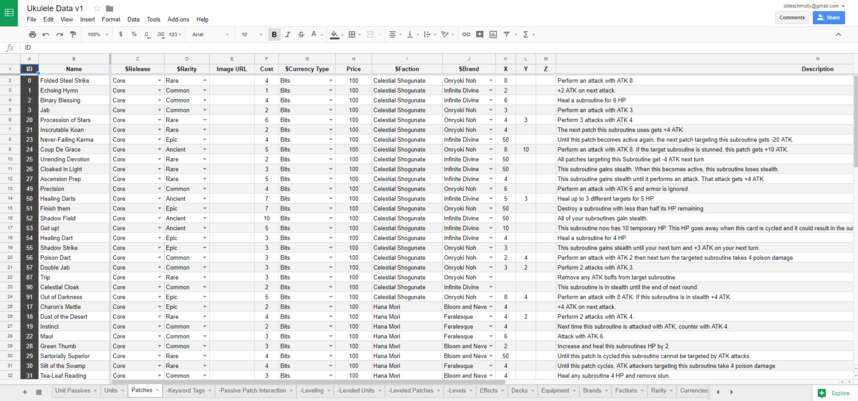Image resolution: width=858 pixels, height=401 pixels.
Task: Select column header letter G
Action: coord(307,59)
